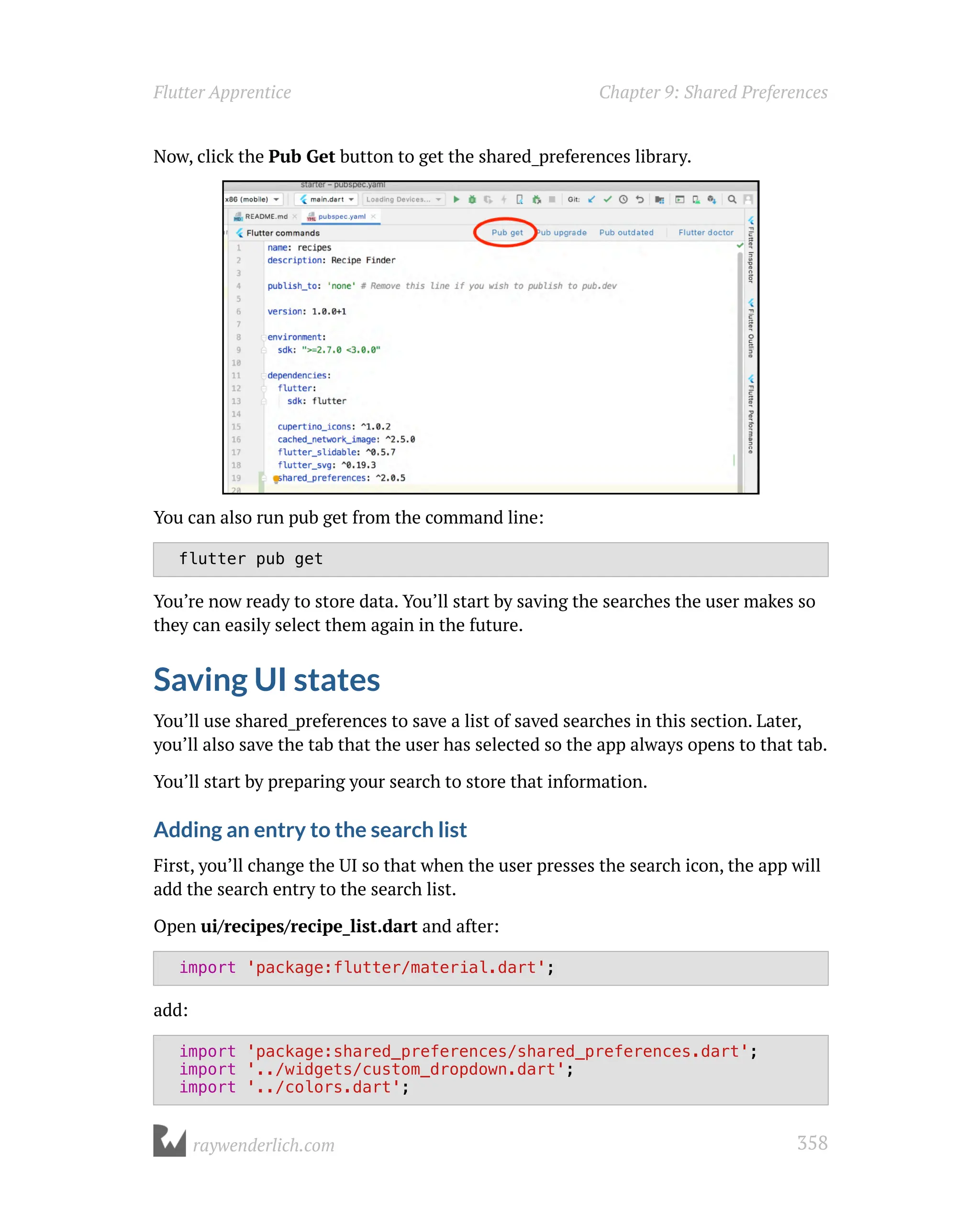Collapse the environment block fold marker
This screenshot has width=980, height=1221.
(x=263, y=337)
